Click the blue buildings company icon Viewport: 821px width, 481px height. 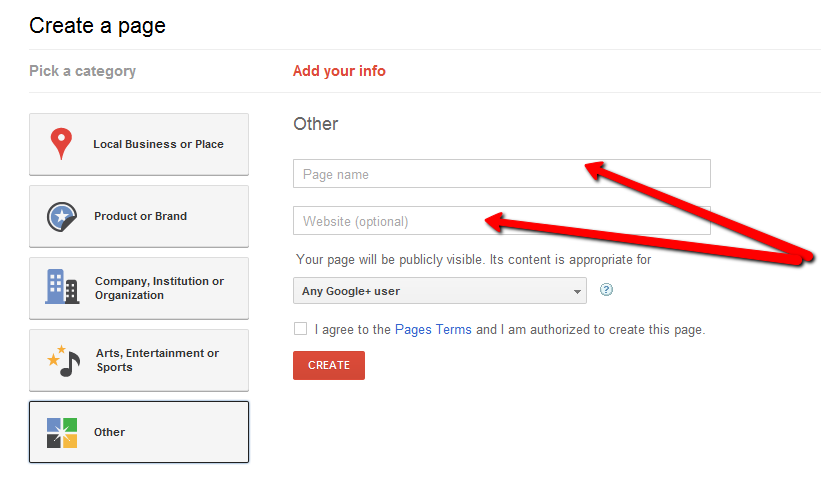click(62, 287)
